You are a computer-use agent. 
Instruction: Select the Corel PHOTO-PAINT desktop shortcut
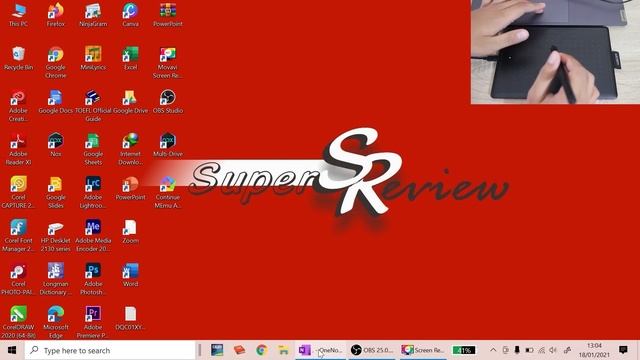point(18,279)
